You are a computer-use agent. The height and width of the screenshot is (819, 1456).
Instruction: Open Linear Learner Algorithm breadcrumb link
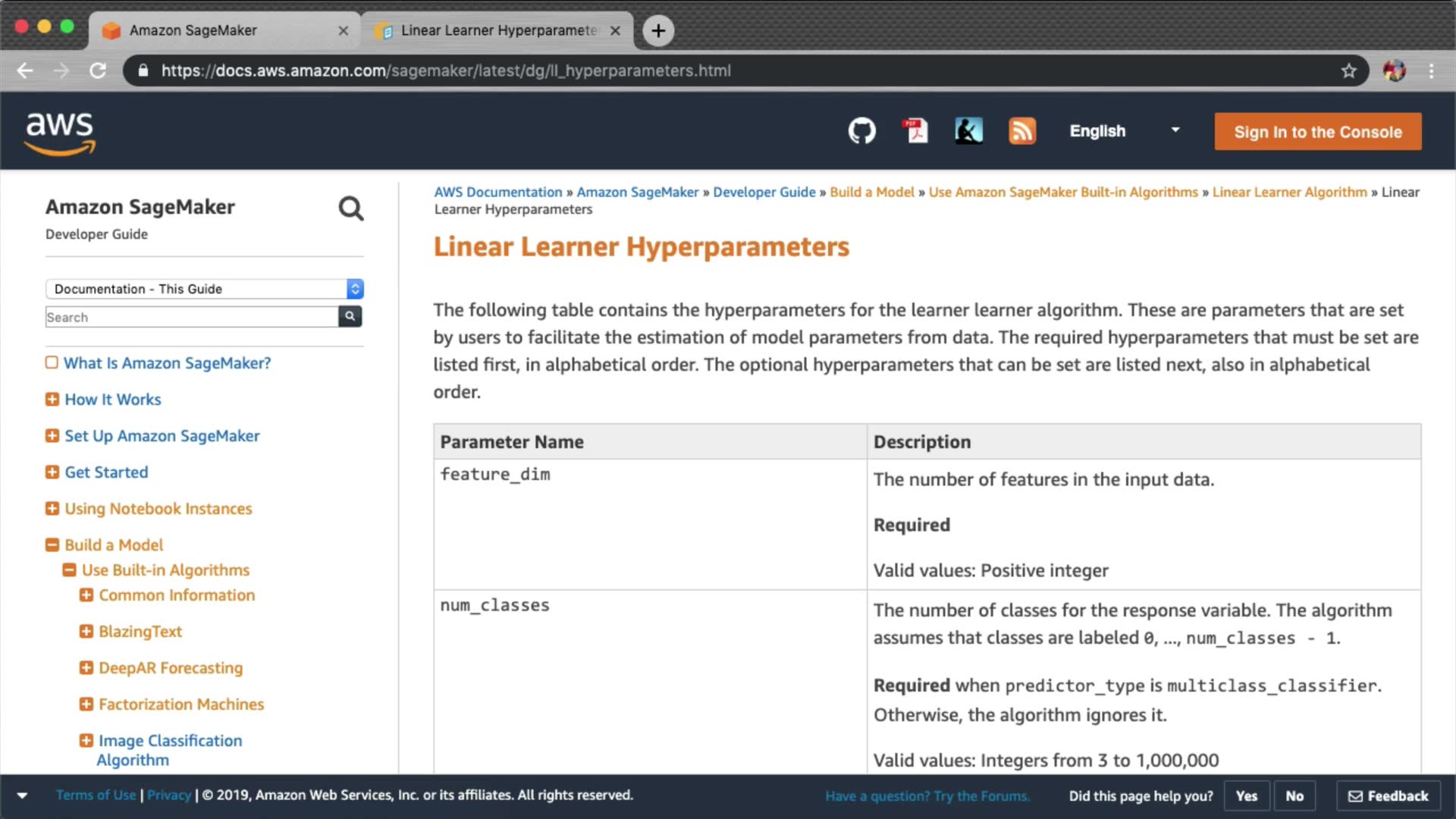pos(1289,193)
